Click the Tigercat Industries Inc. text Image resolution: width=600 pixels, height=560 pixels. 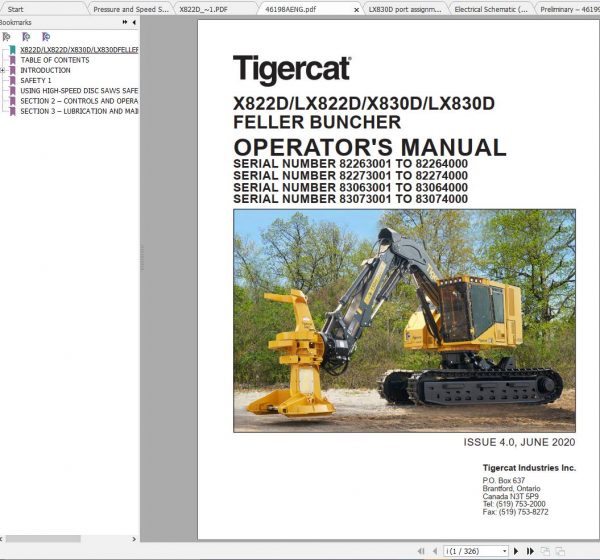point(529,468)
